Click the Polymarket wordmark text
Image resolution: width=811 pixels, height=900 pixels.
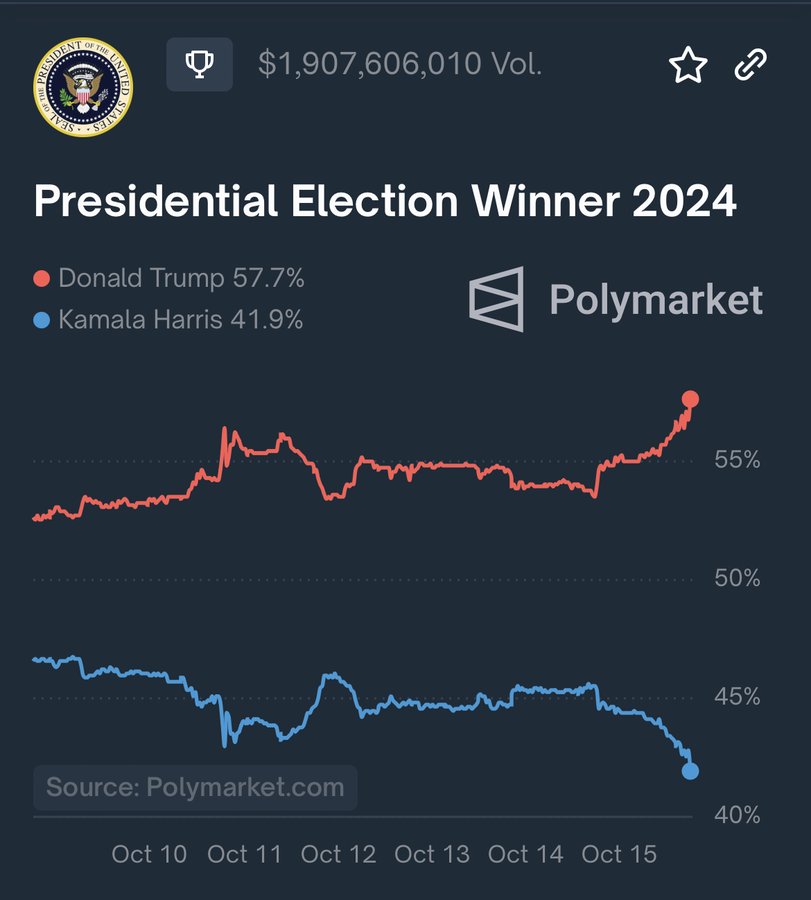pyautogui.click(x=656, y=300)
